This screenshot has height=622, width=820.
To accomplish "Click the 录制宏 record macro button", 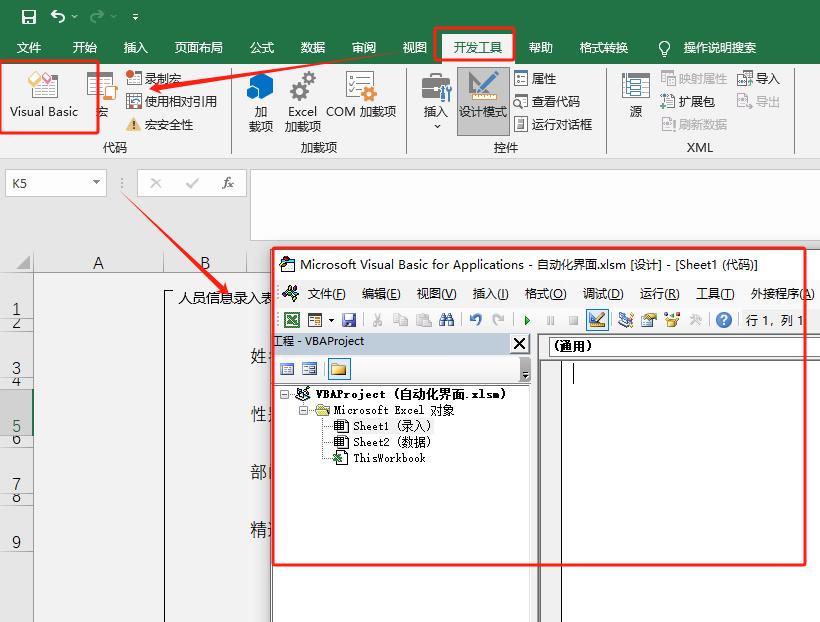I will (154, 78).
